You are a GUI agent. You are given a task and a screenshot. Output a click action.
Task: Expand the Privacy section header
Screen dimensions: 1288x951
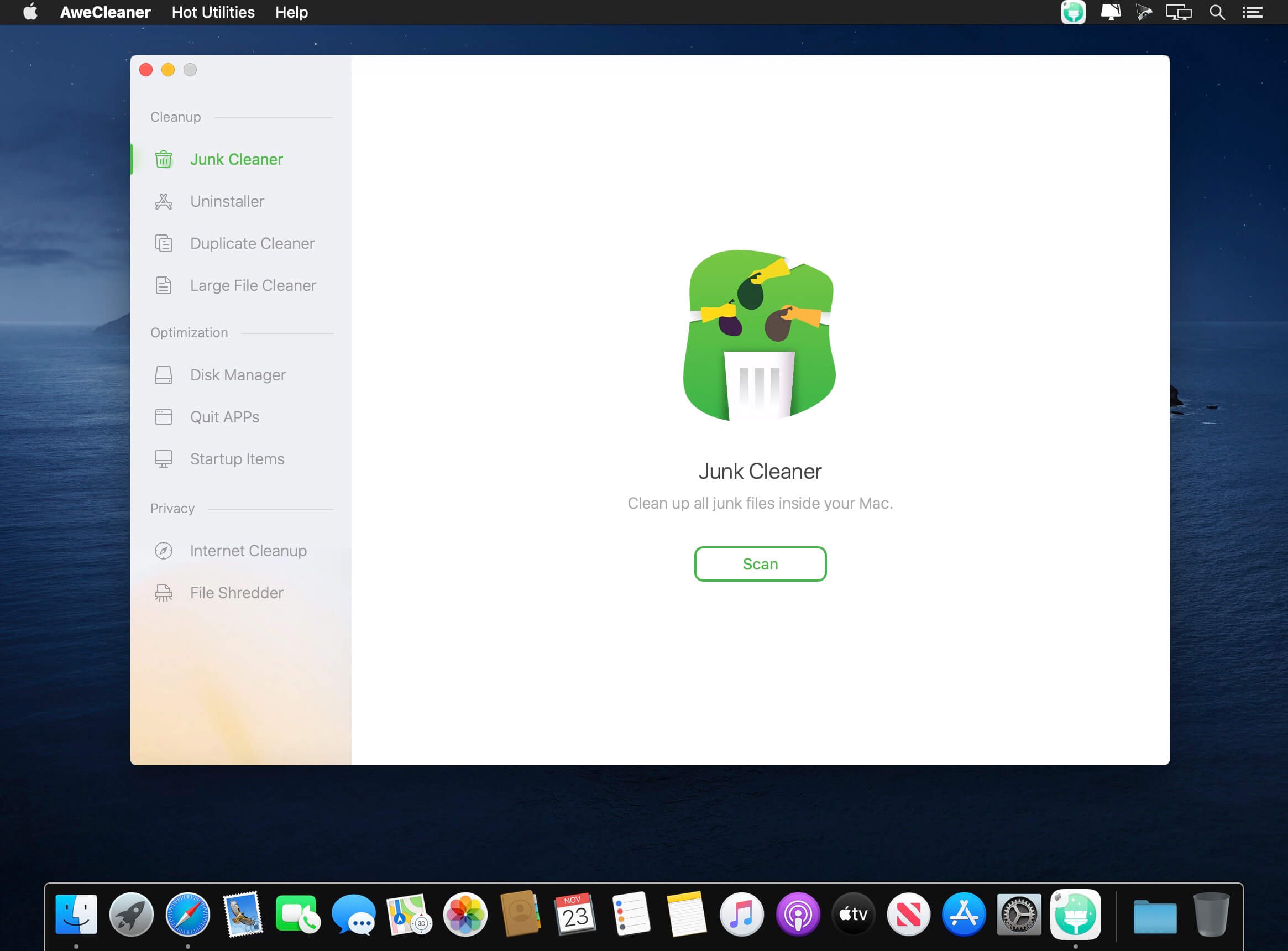tap(173, 508)
